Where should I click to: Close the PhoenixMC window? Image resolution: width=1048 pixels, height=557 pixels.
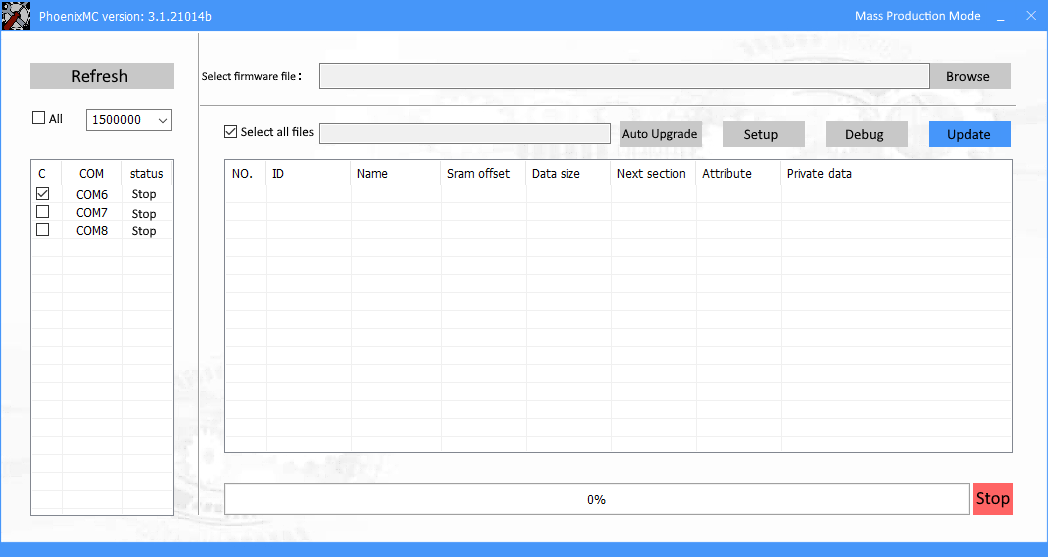pos(1031,16)
